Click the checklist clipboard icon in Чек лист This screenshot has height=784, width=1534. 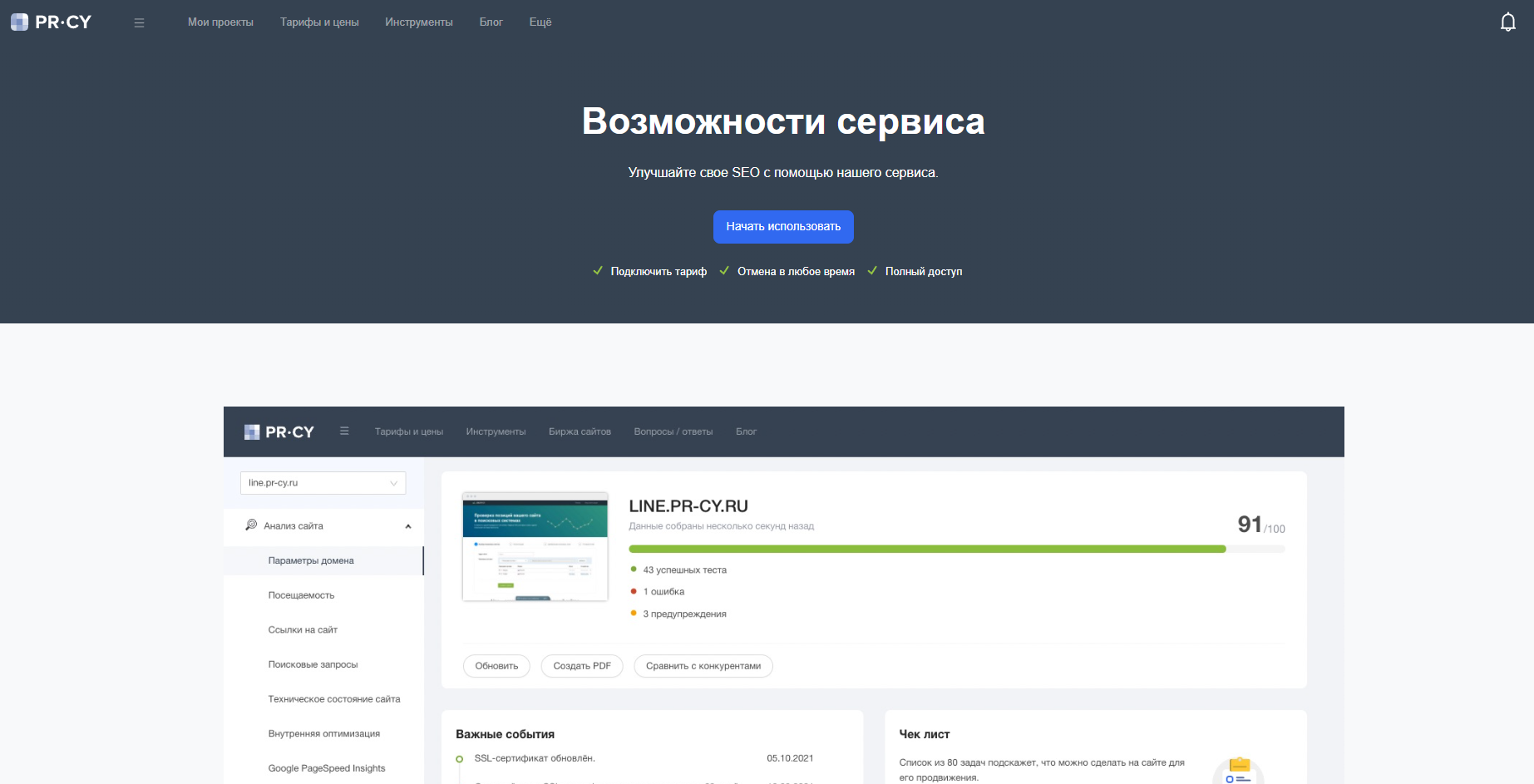pos(1238,769)
